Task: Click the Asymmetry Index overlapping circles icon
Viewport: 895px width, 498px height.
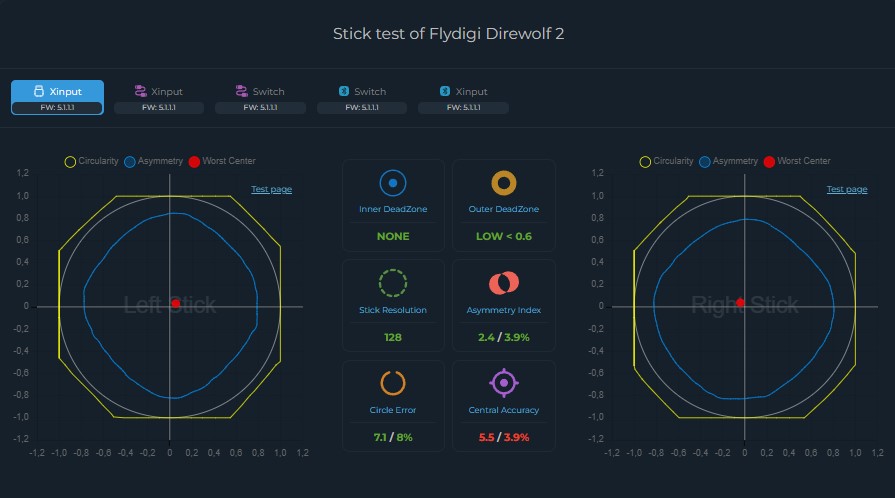Action: pyautogui.click(x=504, y=283)
